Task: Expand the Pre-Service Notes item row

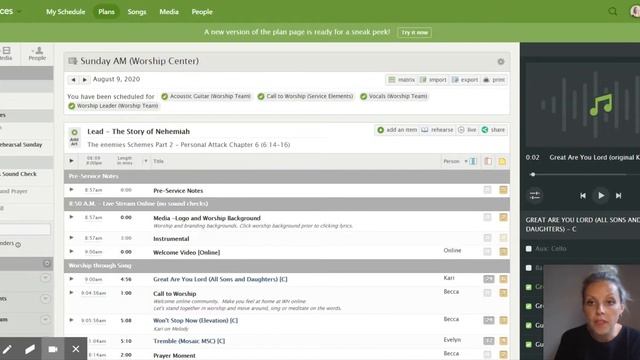Action: 71,190
